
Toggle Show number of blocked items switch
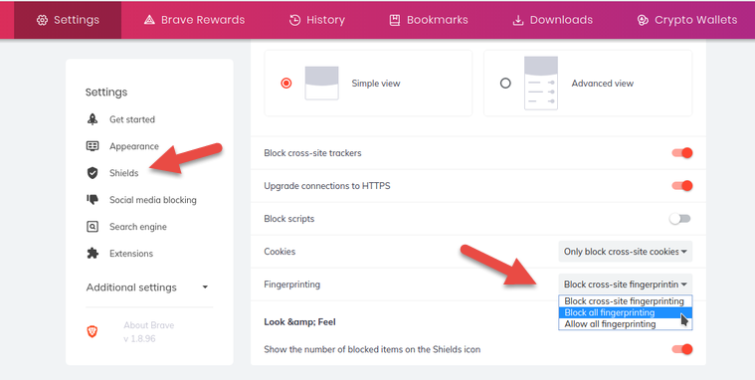pyautogui.click(x=682, y=349)
